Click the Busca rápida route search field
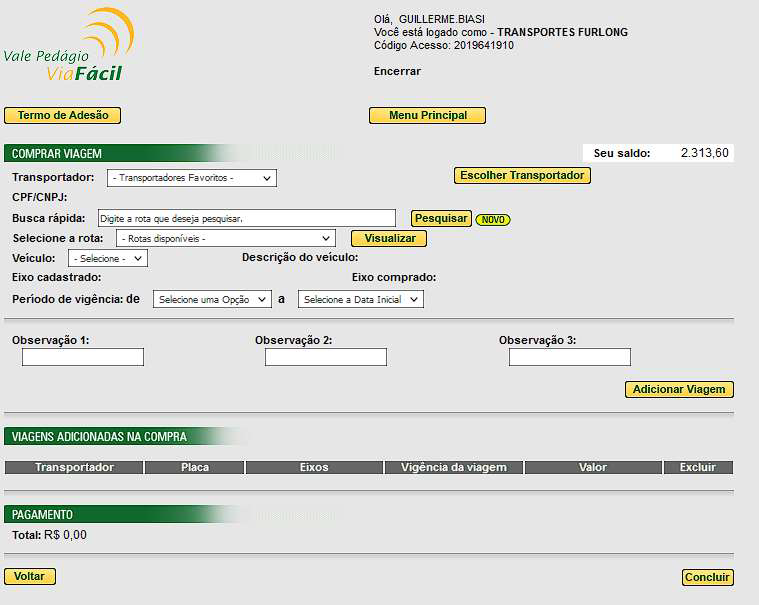 pos(246,218)
